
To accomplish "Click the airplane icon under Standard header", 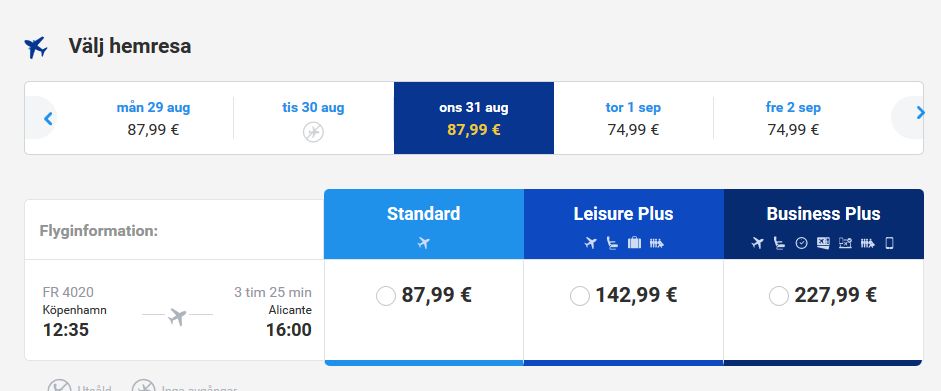I will 424,243.
